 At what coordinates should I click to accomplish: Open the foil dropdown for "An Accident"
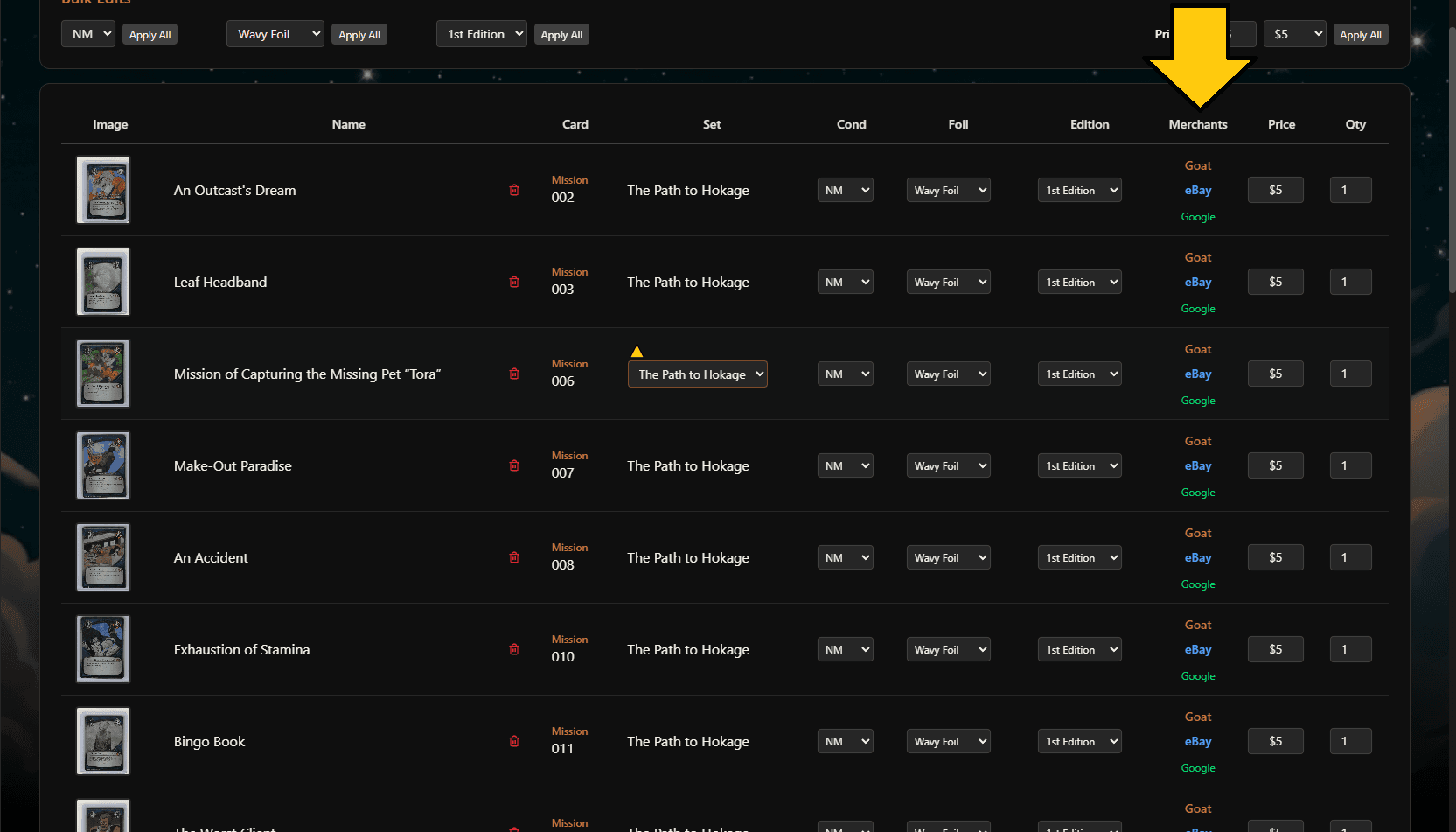[x=948, y=557]
